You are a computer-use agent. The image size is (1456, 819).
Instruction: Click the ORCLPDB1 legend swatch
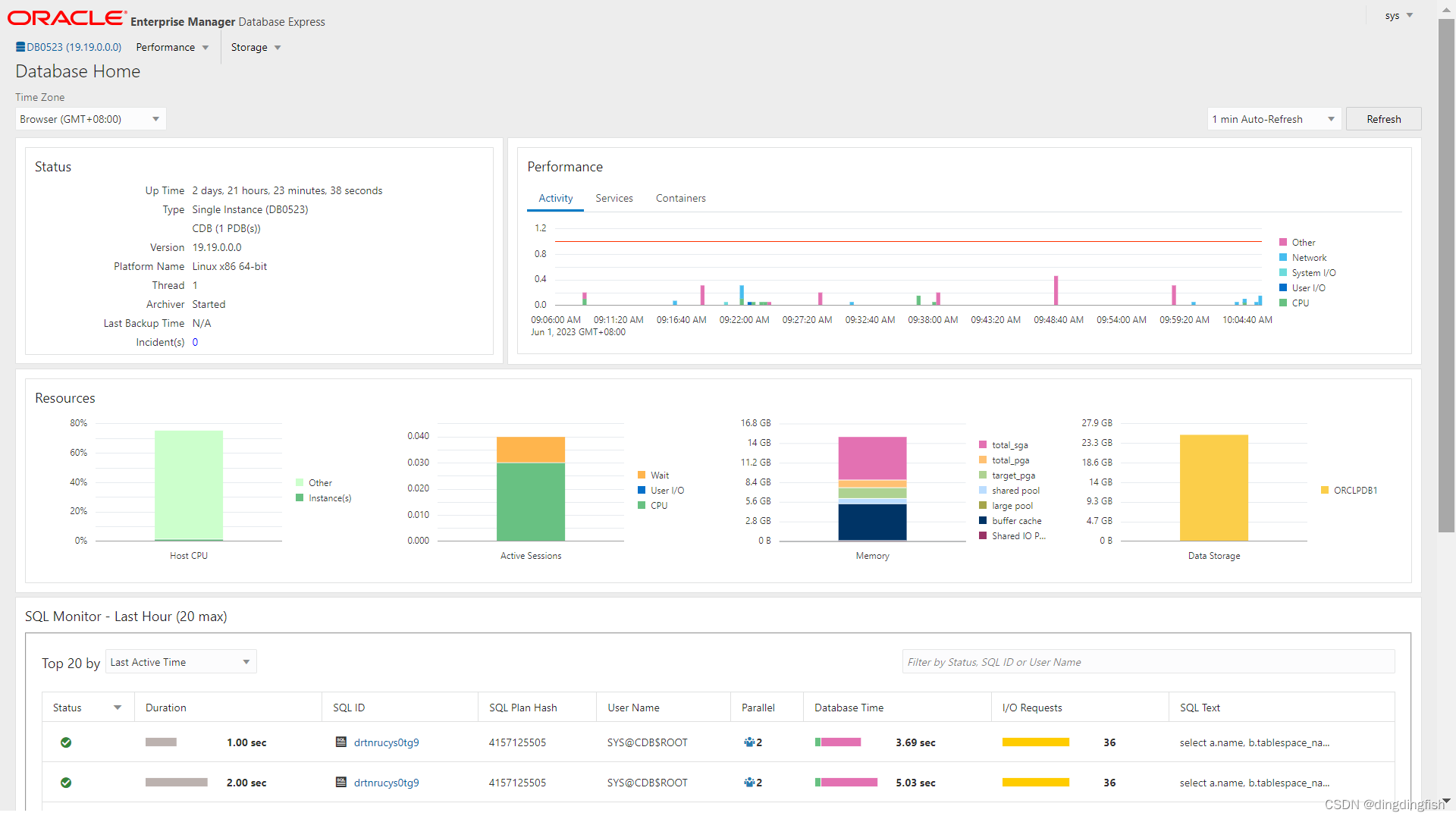tap(1325, 491)
